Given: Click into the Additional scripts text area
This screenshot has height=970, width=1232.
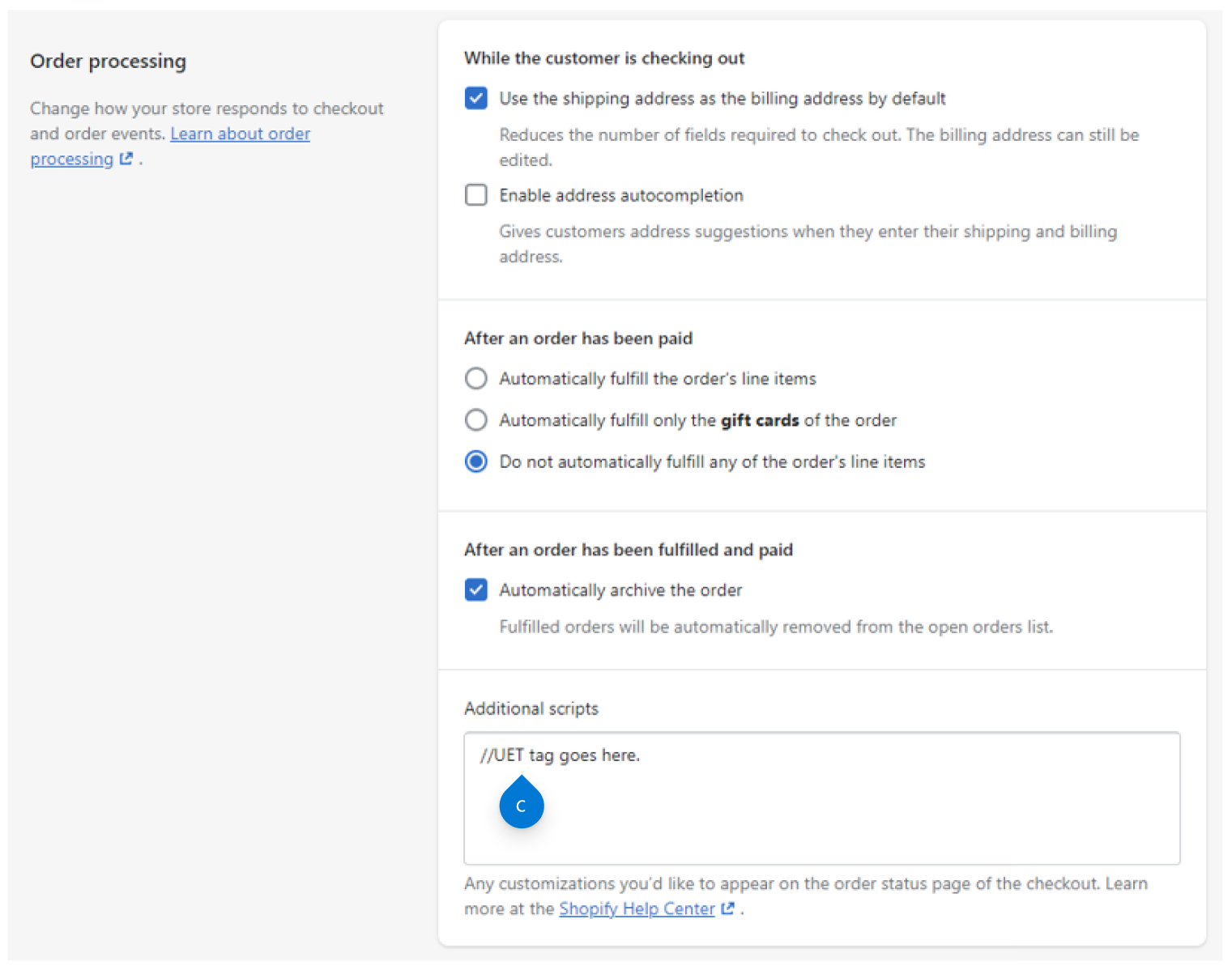Looking at the screenshot, I should (x=821, y=798).
